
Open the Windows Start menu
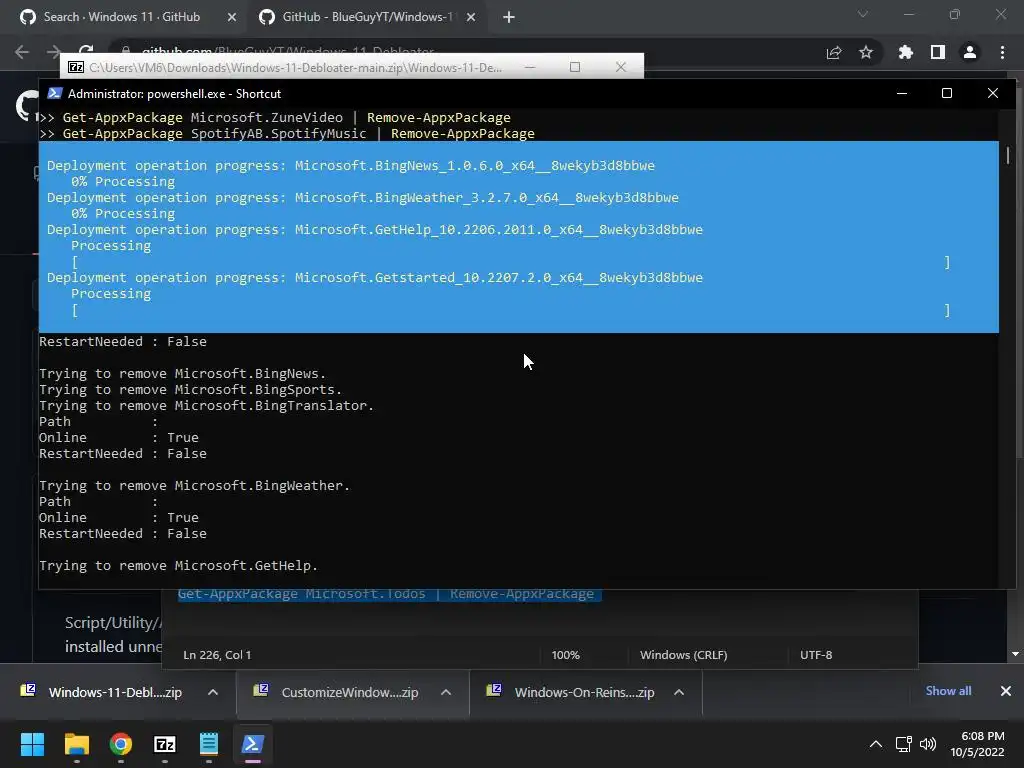pos(32,744)
